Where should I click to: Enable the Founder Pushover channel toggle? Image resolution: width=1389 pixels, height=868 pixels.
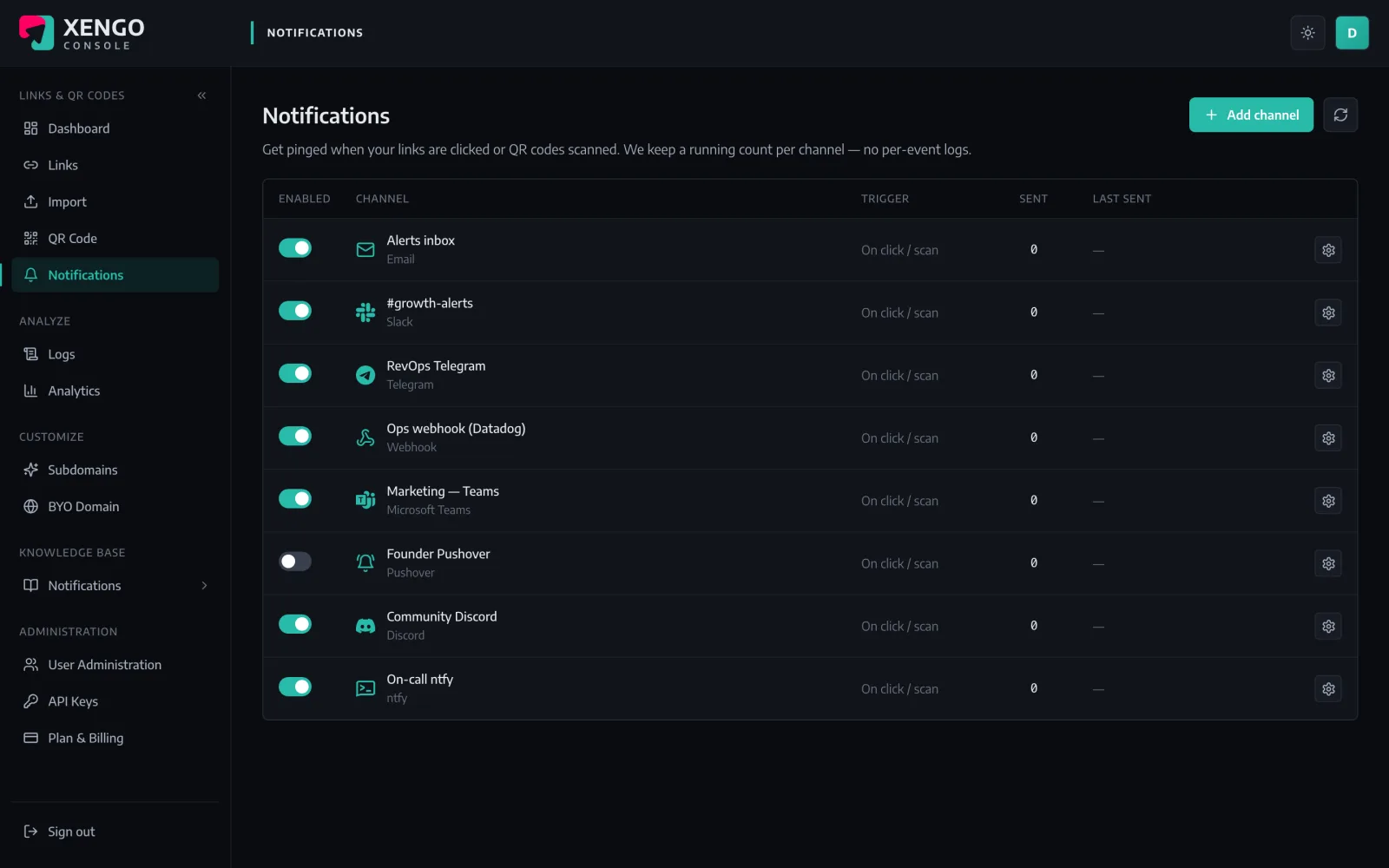click(x=295, y=562)
